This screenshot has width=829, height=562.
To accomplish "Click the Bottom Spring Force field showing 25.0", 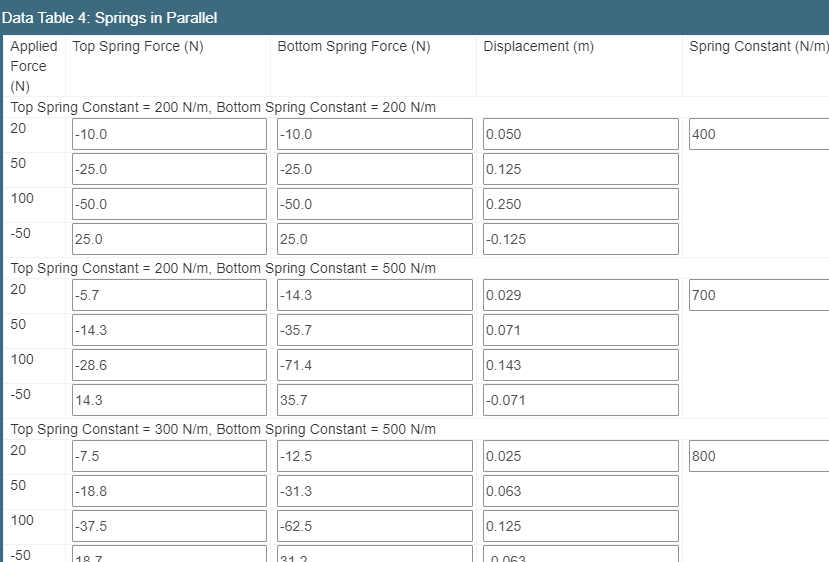I will [374, 239].
